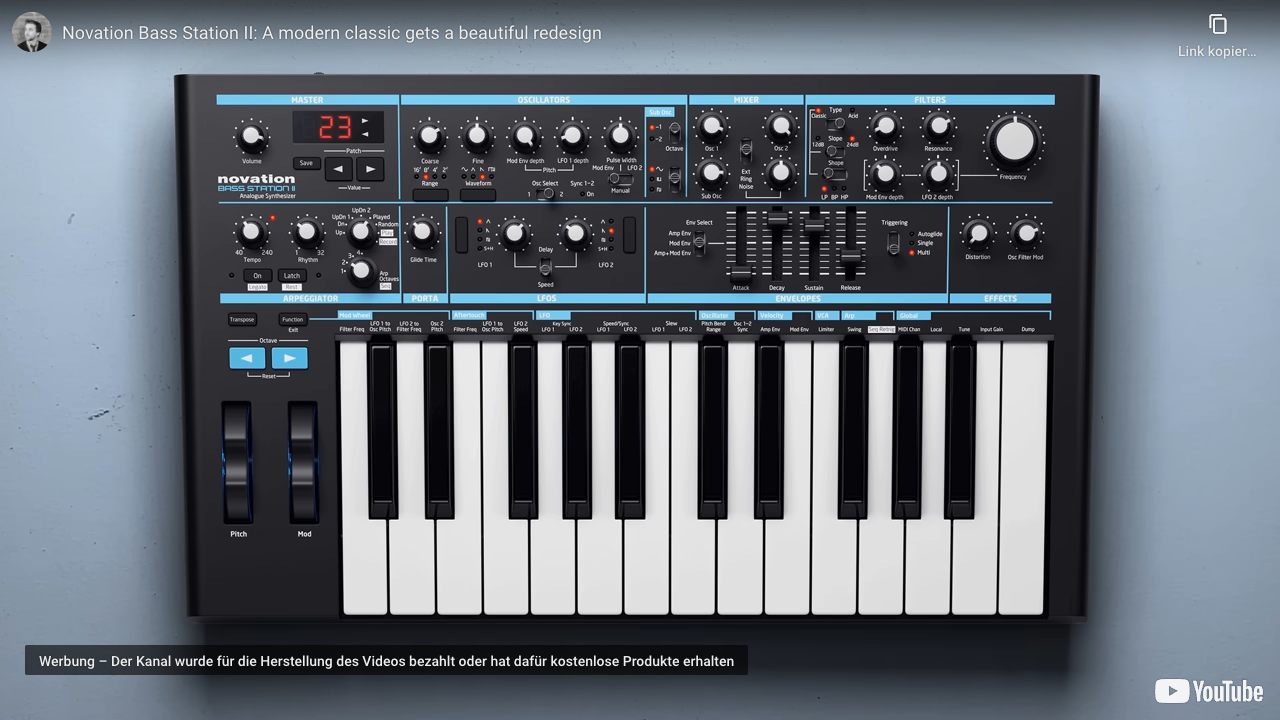This screenshot has width=1280, height=720.
Task: Flip the LFO Delay/Speed switch
Action: pyautogui.click(x=545, y=266)
